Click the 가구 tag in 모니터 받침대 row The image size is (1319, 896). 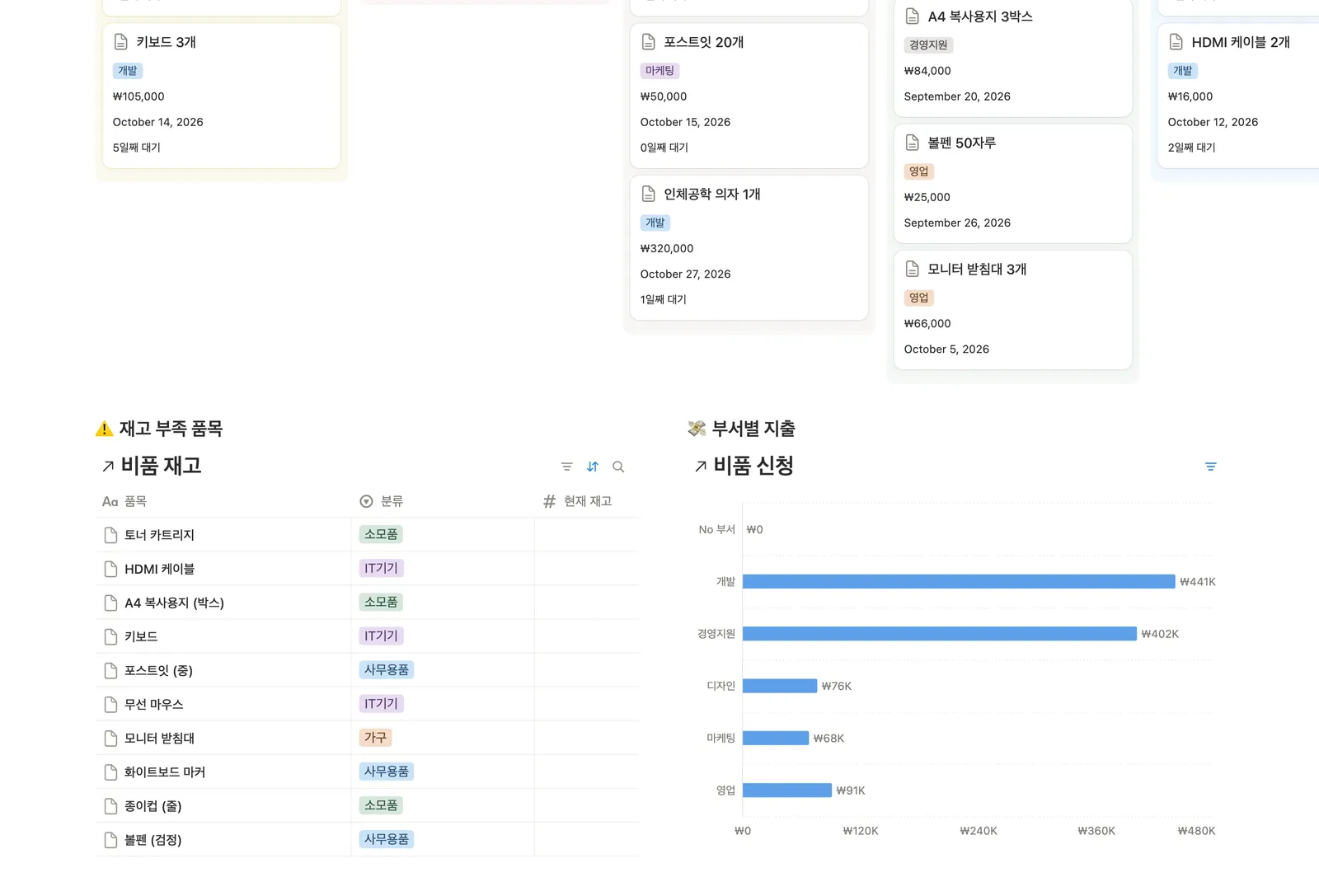[x=375, y=738]
